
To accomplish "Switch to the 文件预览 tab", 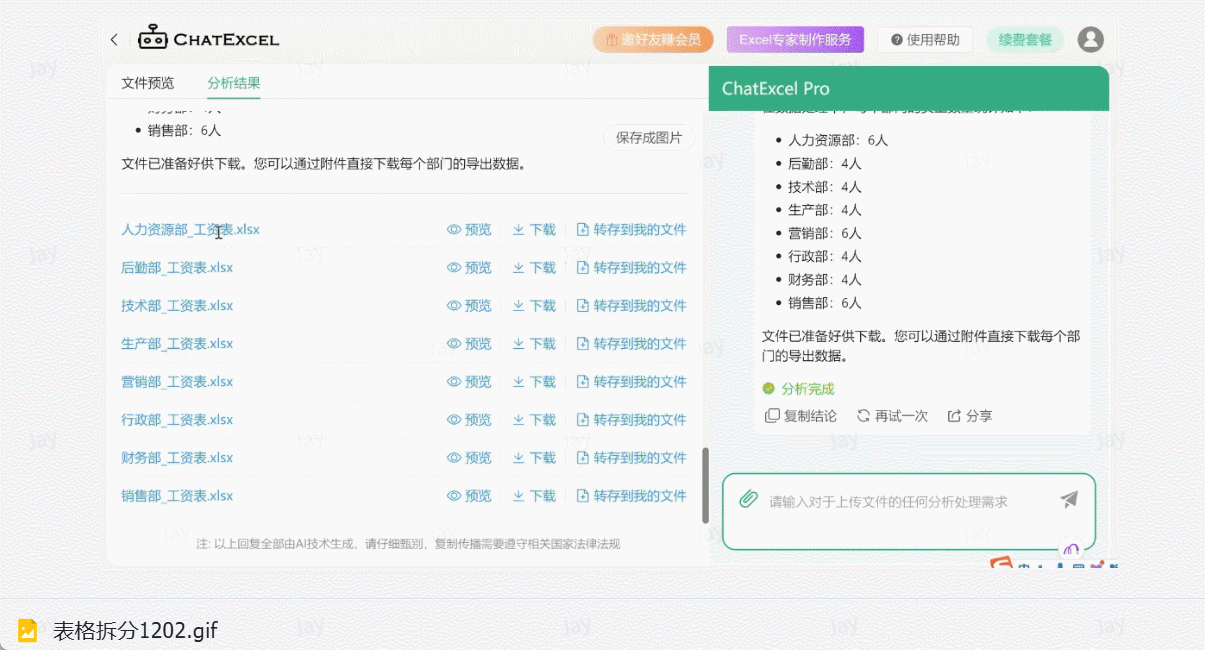I will click(x=147, y=83).
